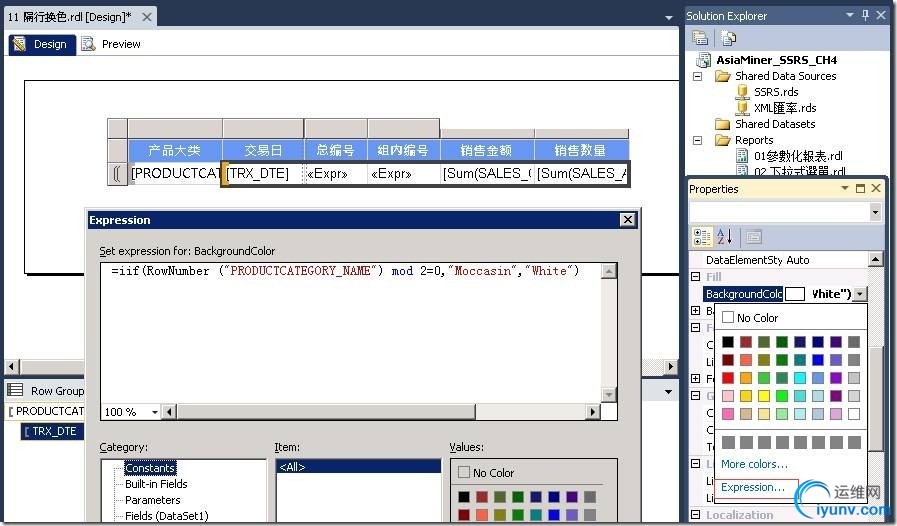Image resolution: width=897 pixels, height=526 pixels.
Task: Open Properties window position dropdown
Action: (x=844, y=188)
